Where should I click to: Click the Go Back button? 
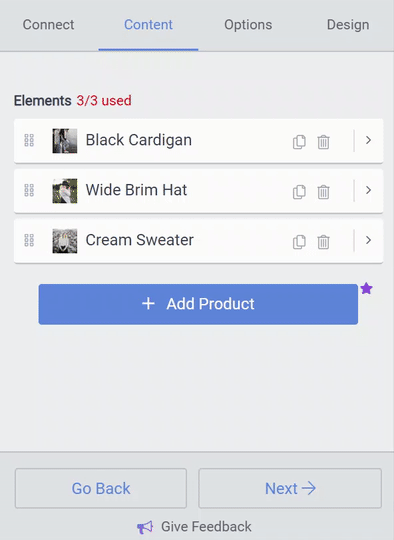pos(101,488)
